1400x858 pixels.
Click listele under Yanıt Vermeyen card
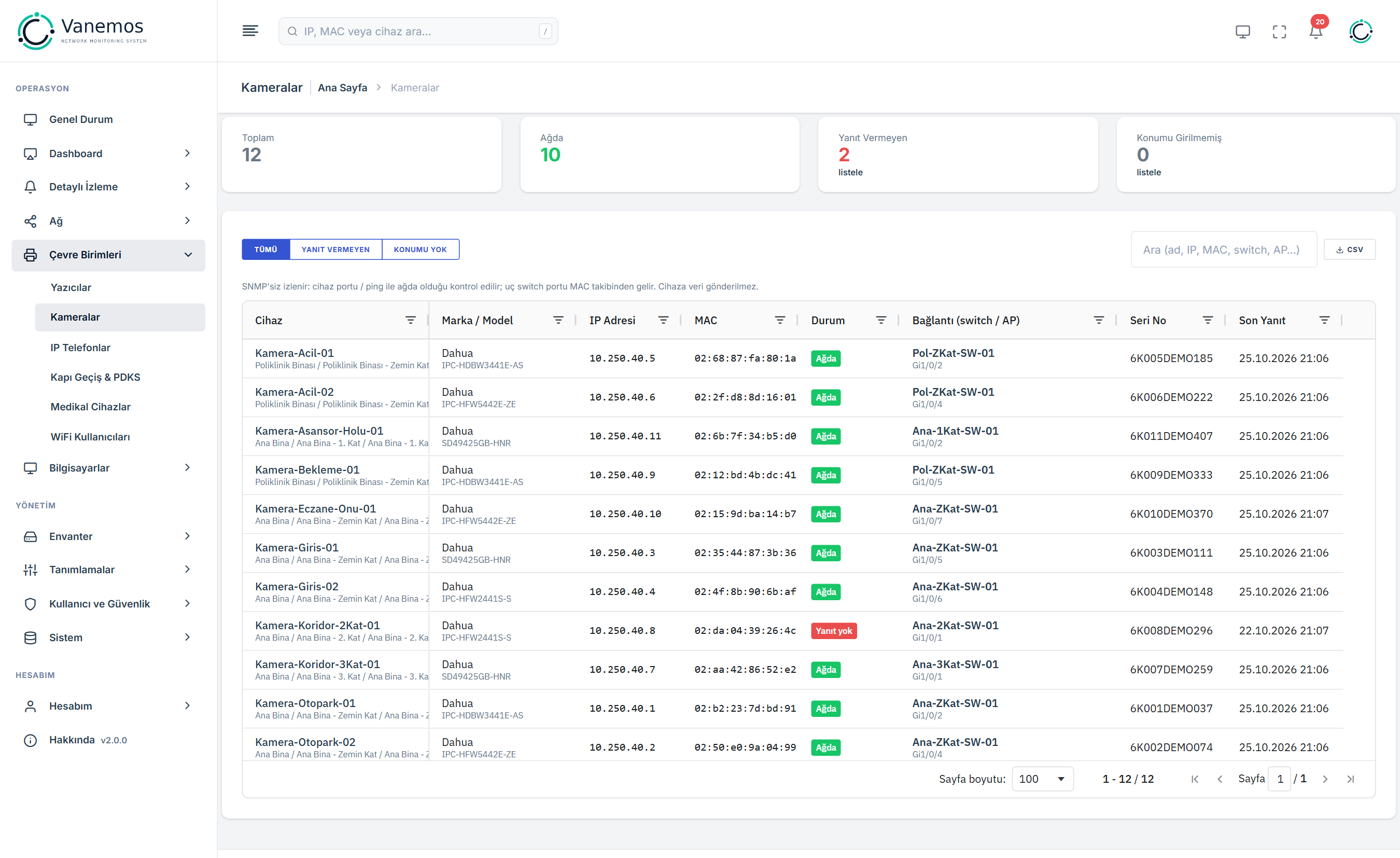(x=850, y=172)
